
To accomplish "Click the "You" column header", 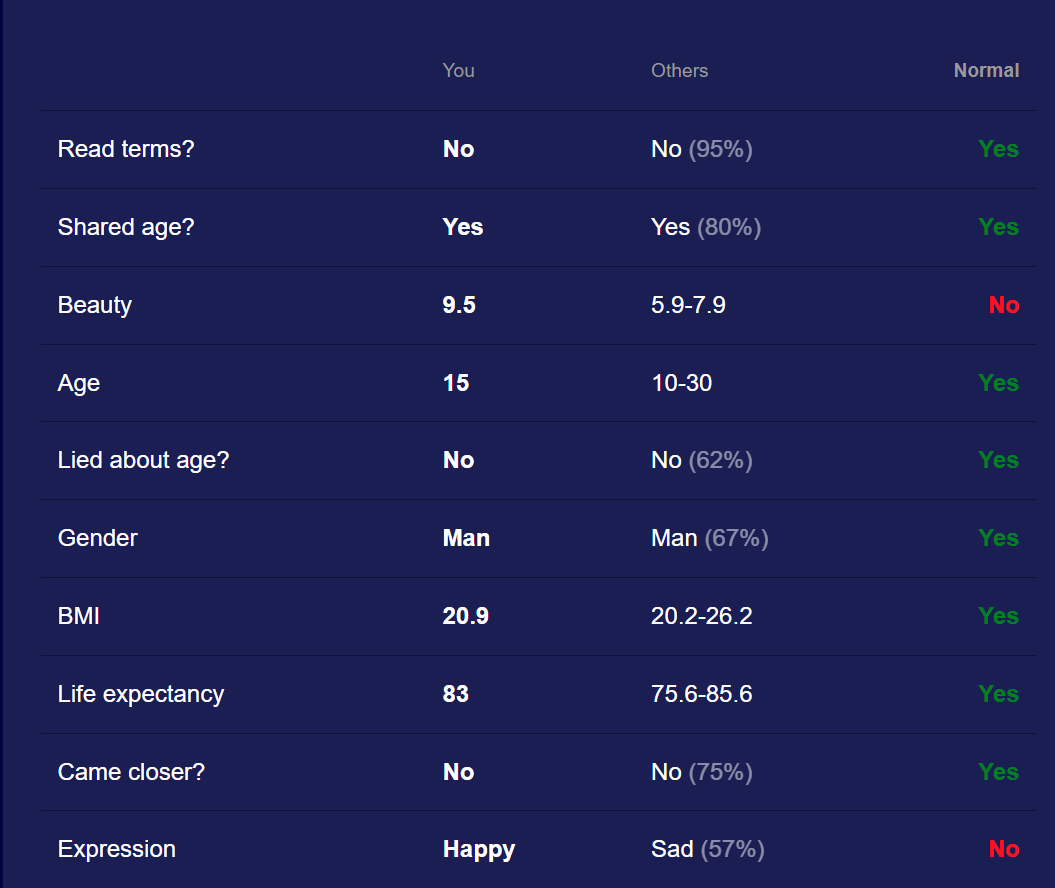I will click(x=458, y=71).
